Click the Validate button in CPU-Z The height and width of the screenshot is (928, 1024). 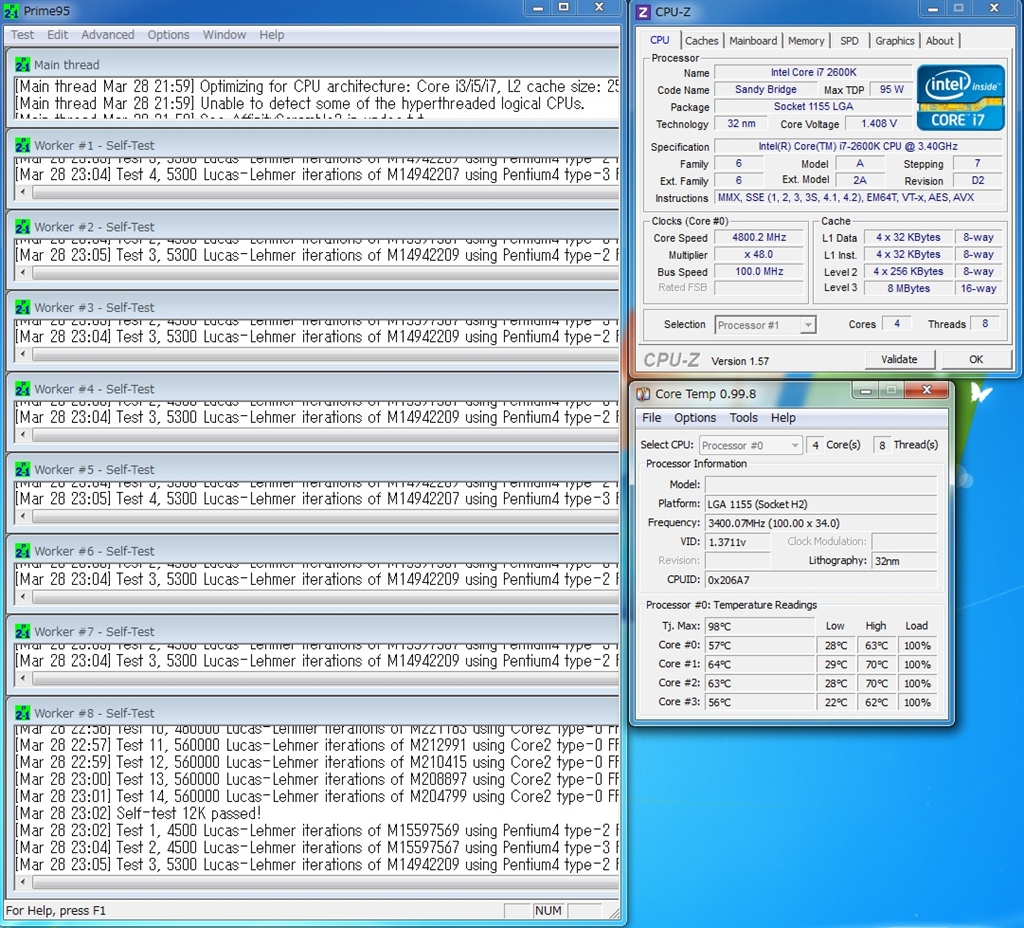click(x=899, y=359)
